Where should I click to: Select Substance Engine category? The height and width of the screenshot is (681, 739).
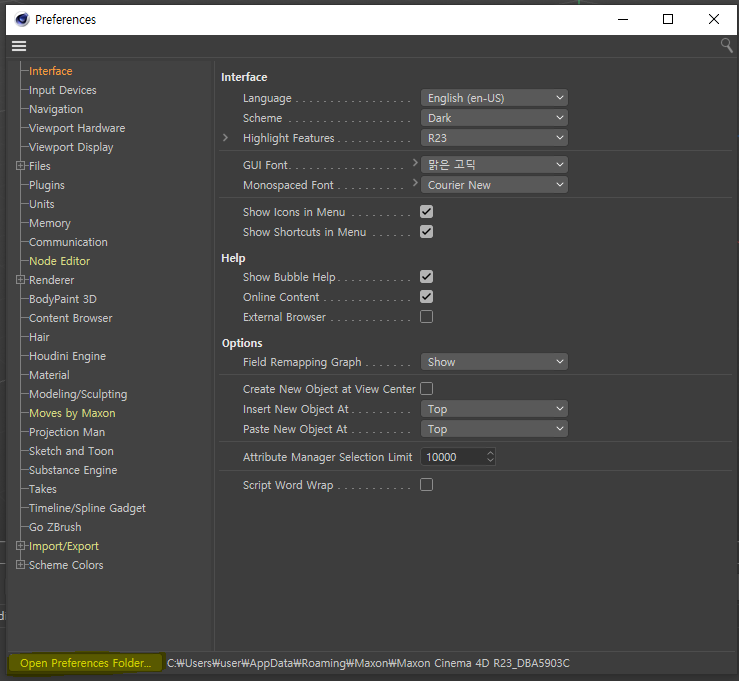click(73, 470)
